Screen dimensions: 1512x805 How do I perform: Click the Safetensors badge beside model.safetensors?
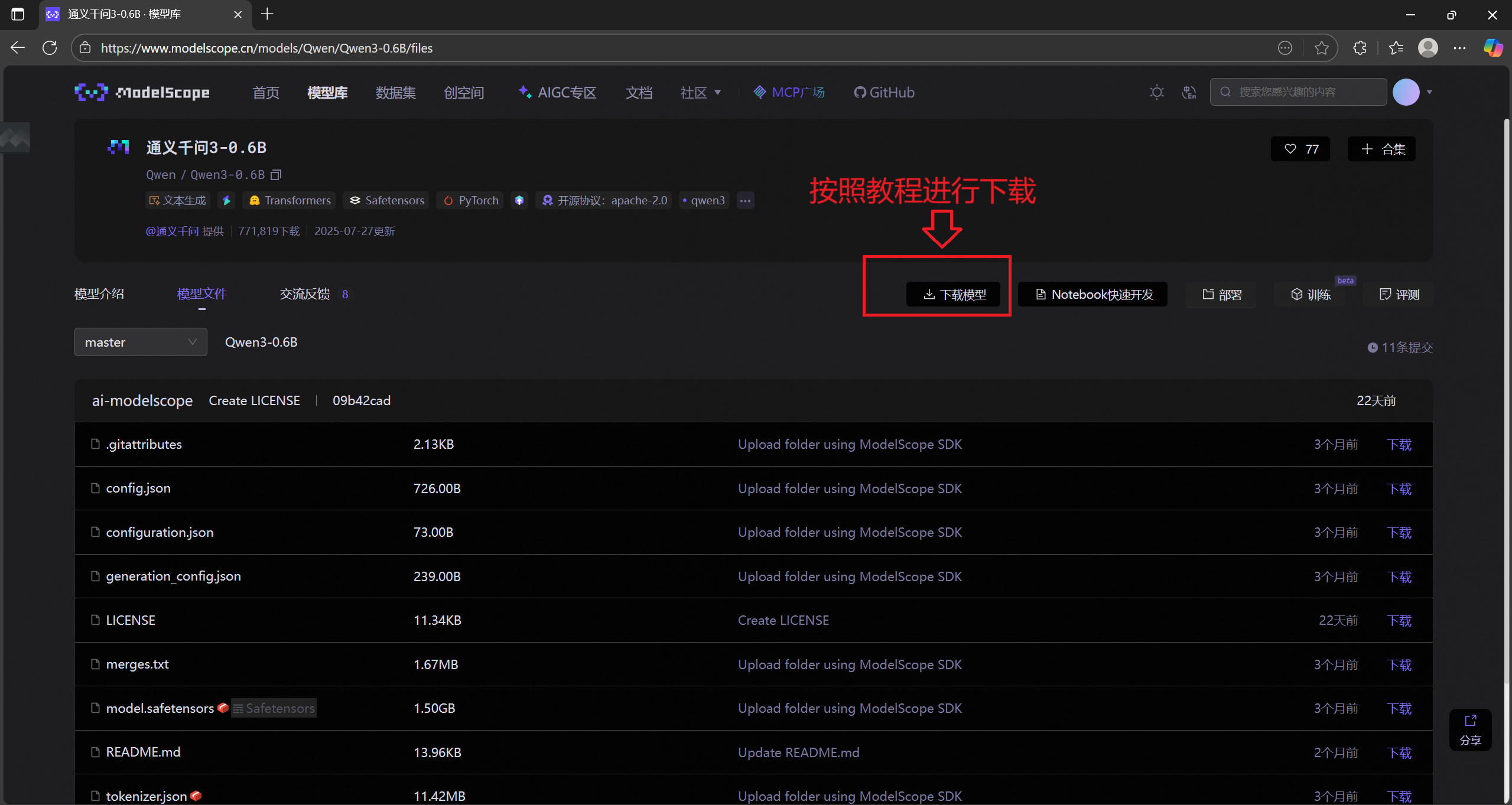coord(274,708)
